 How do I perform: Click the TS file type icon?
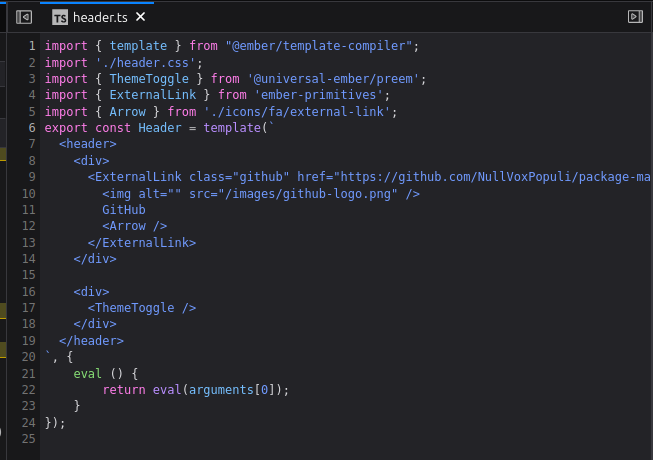tap(60, 17)
